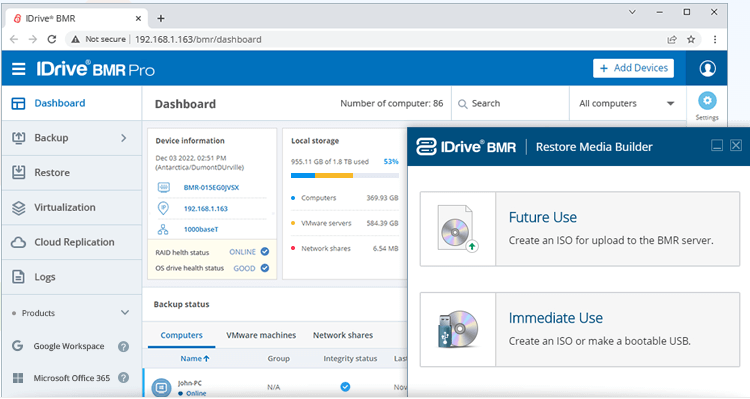750x399 pixels.
Task: Open the BMR-015EG0JVSX device link
Action: click(x=211, y=188)
